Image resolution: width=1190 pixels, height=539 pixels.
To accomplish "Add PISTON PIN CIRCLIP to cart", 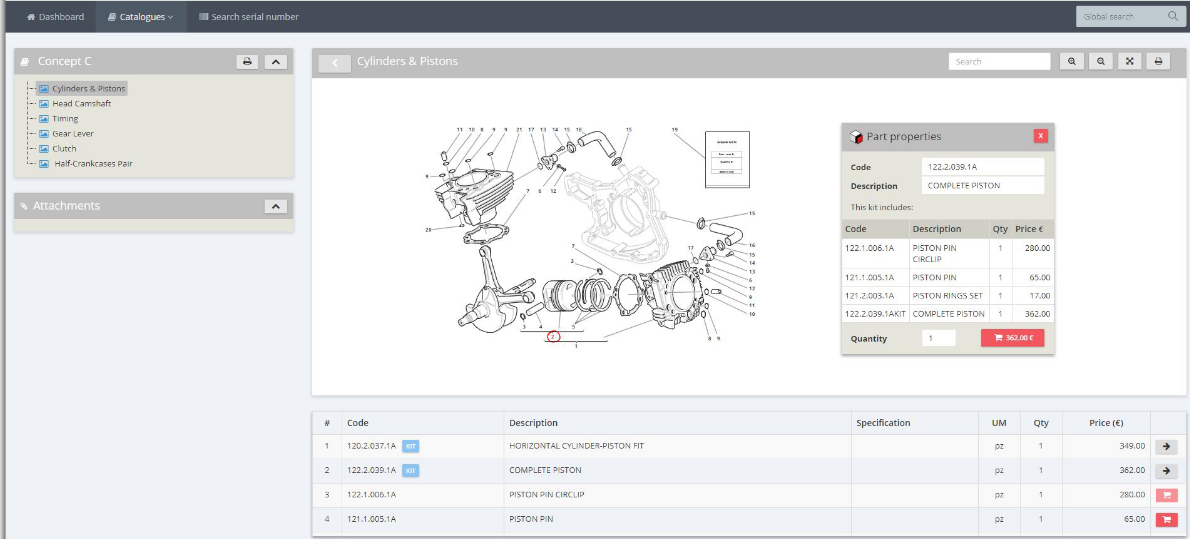I will point(1166,495).
